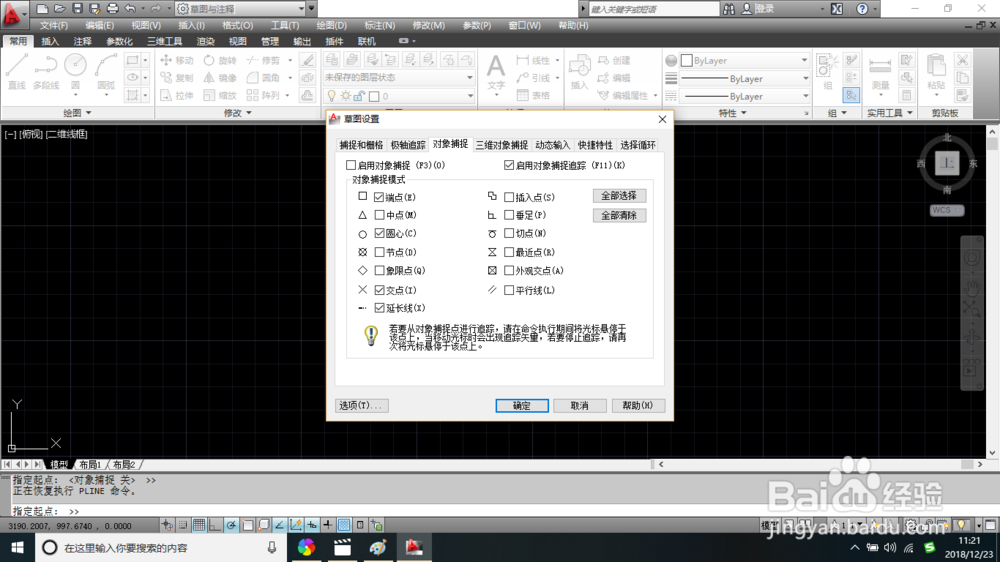The width and height of the screenshot is (1000, 562).
Task: Expand the Group (组) panel
Action: (x=837, y=113)
